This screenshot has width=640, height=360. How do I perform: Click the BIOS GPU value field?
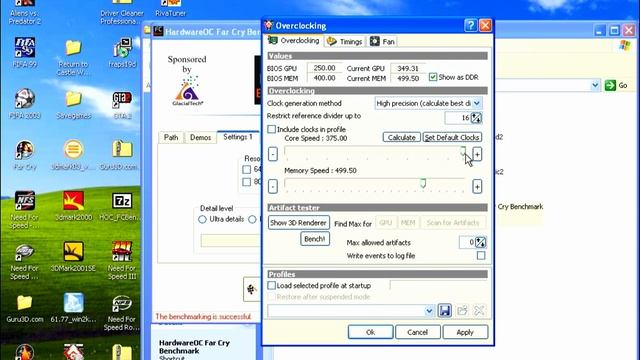(324, 68)
